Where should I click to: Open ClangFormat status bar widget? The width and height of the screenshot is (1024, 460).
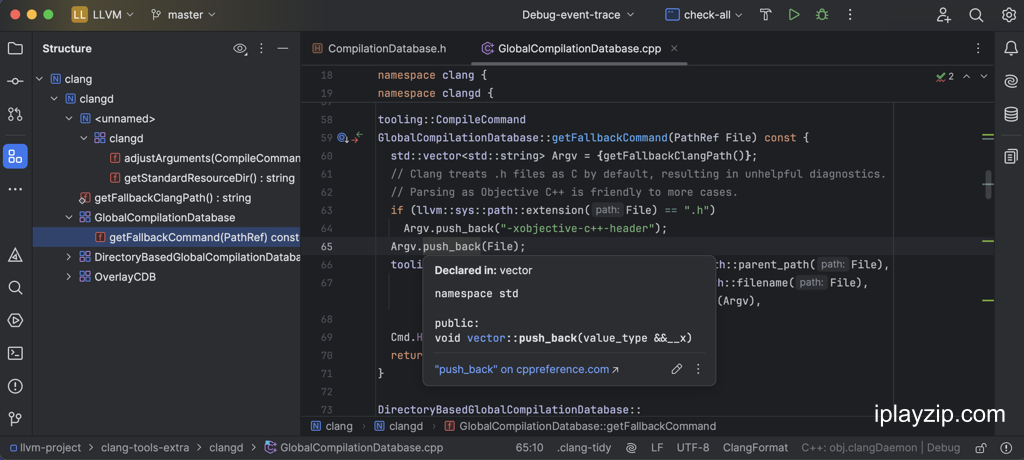[755, 448]
